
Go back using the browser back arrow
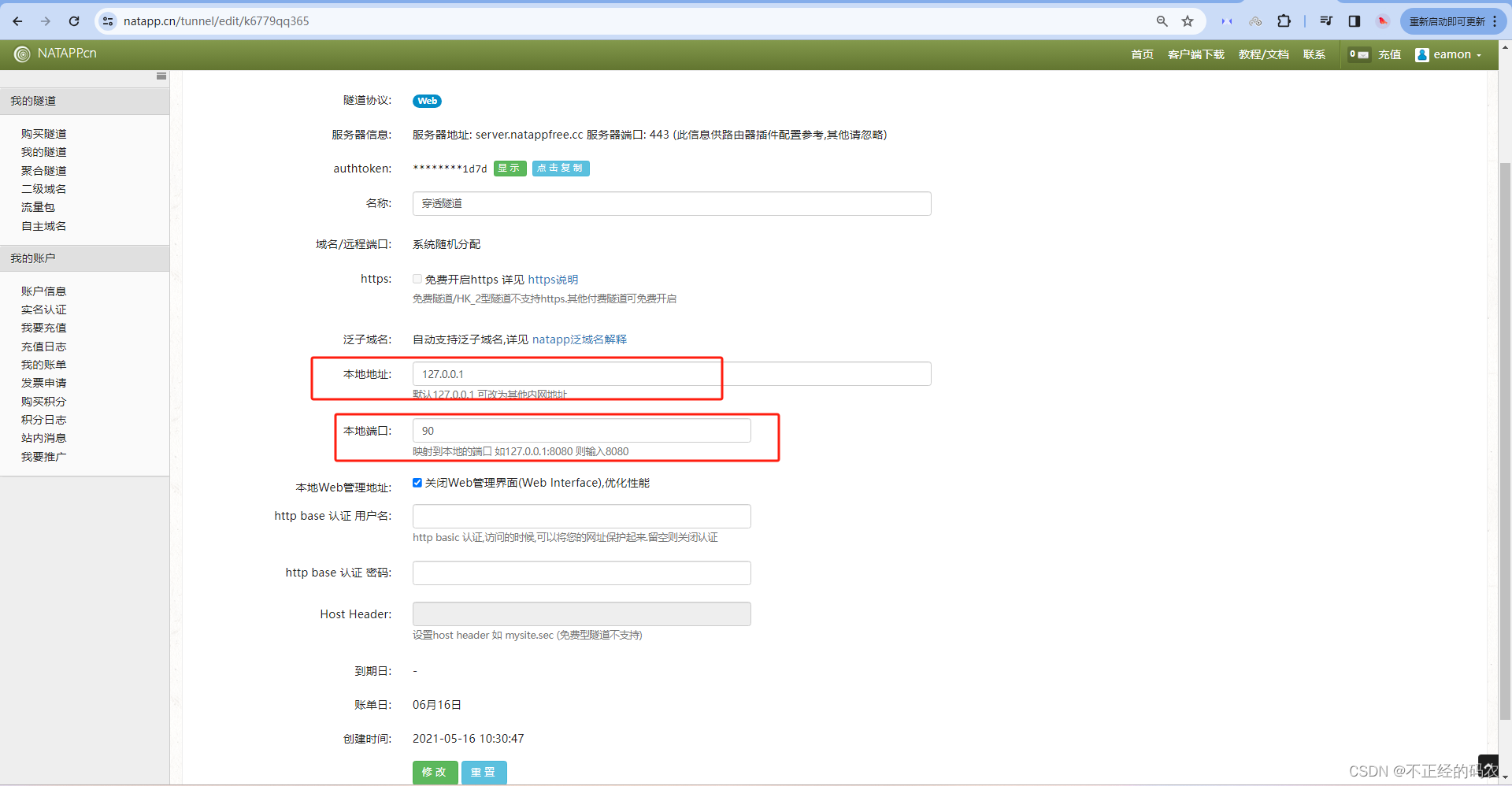click(17, 21)
